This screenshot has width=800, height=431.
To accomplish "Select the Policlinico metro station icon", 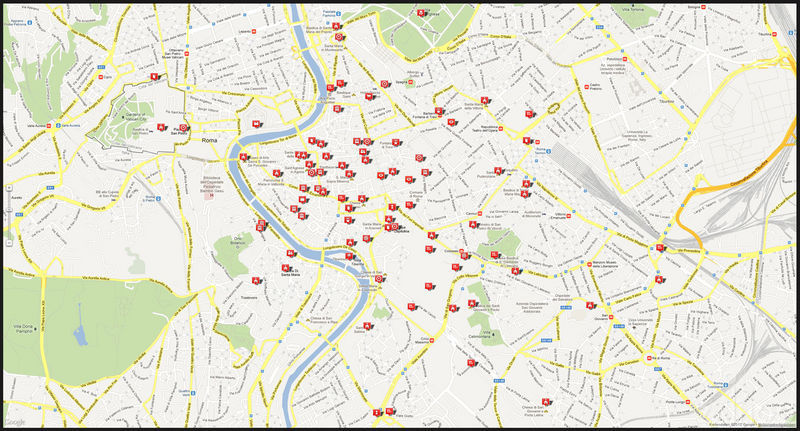I will tap(625, 59).
